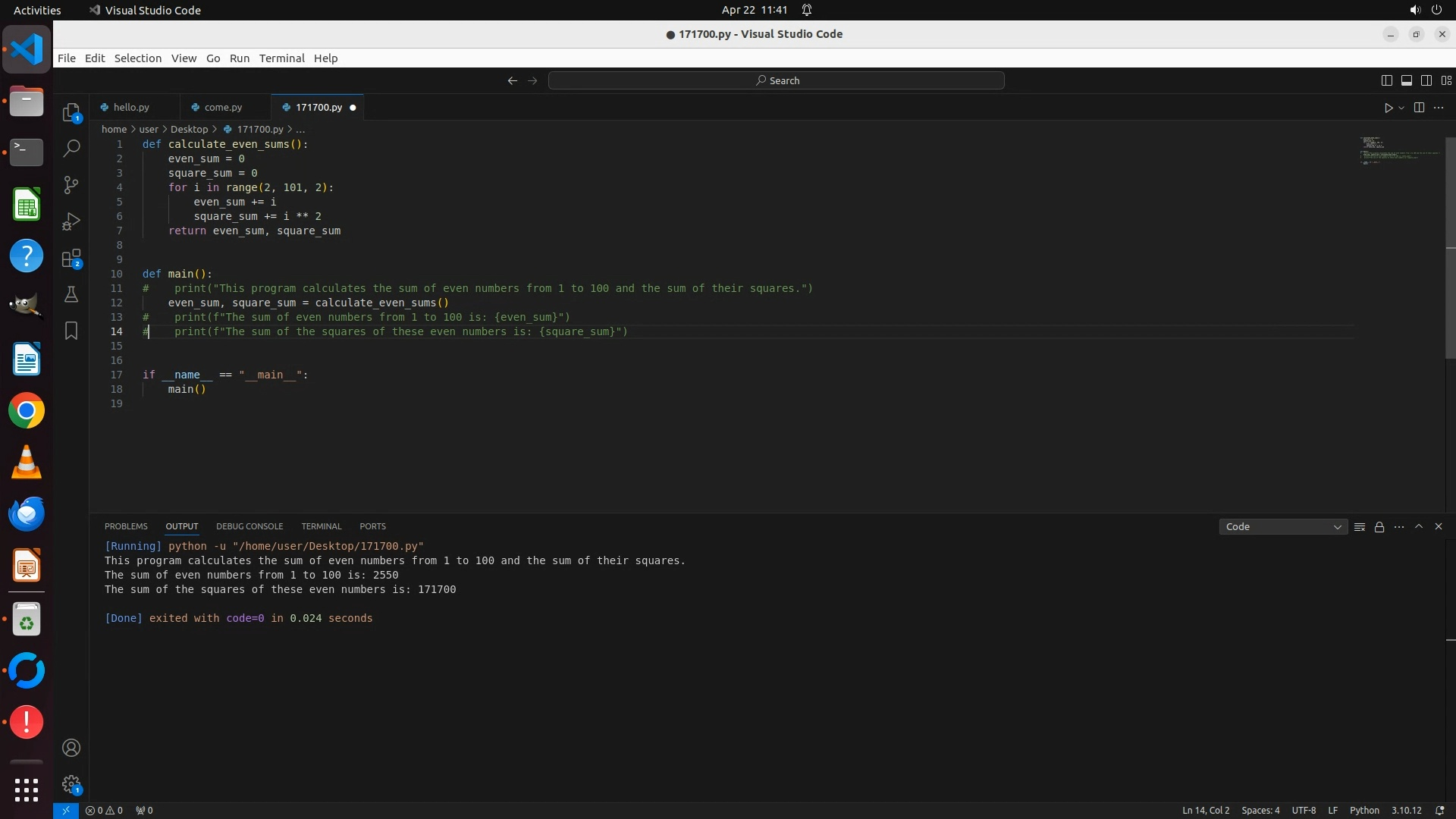Maximize the panel with the chevron
This screenshot has height=819, width=1456.
tap(1419, 526)
